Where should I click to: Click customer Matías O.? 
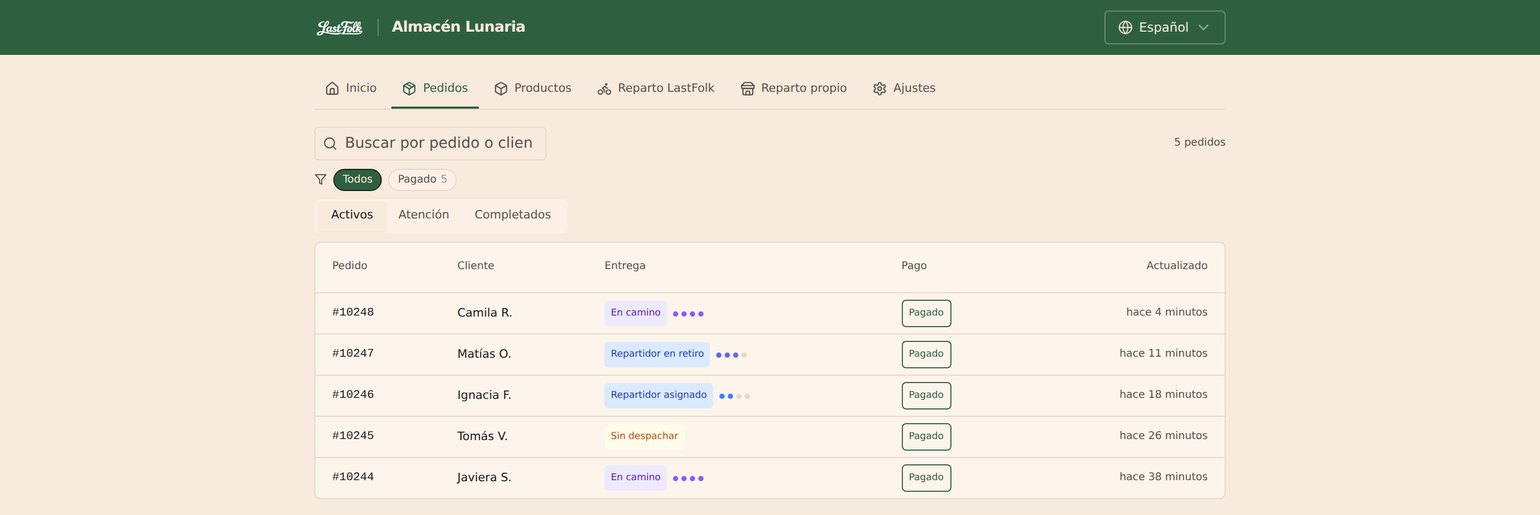point(484,354)
